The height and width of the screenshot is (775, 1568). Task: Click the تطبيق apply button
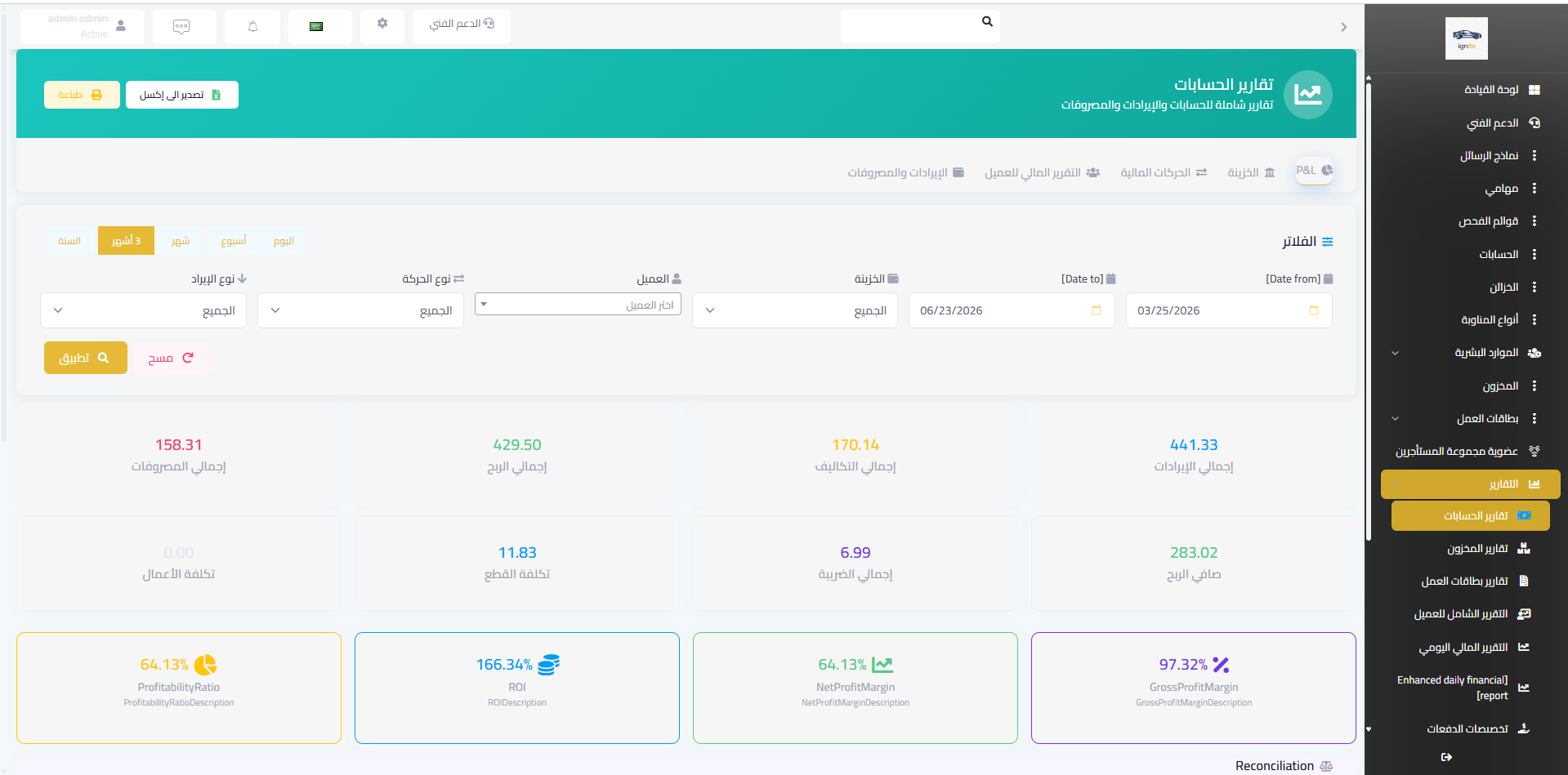[x=86, y=358]
